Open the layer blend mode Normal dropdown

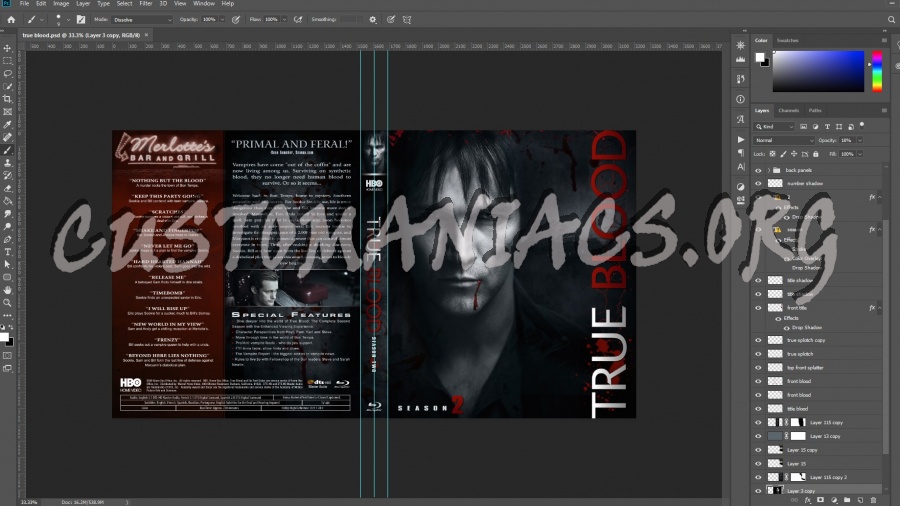[x=784, y=141]
